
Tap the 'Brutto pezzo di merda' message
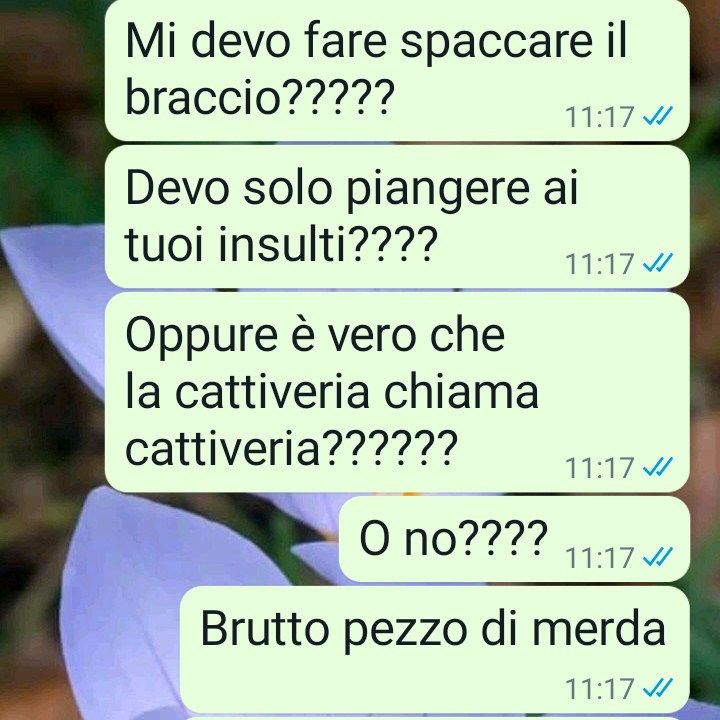[x=435, y=649]
